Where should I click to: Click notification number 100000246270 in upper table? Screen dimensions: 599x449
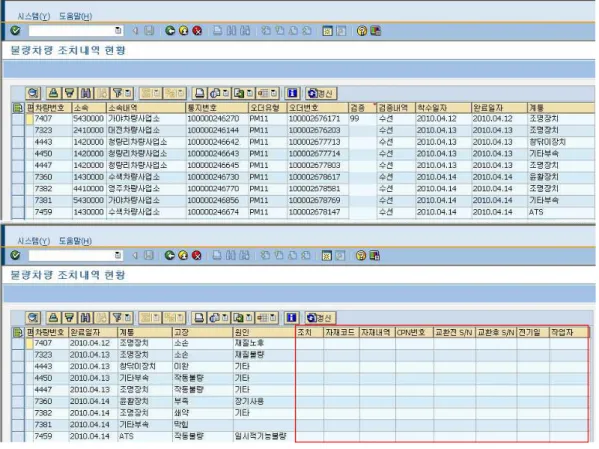pyautogui.click(x=213, y=119)
